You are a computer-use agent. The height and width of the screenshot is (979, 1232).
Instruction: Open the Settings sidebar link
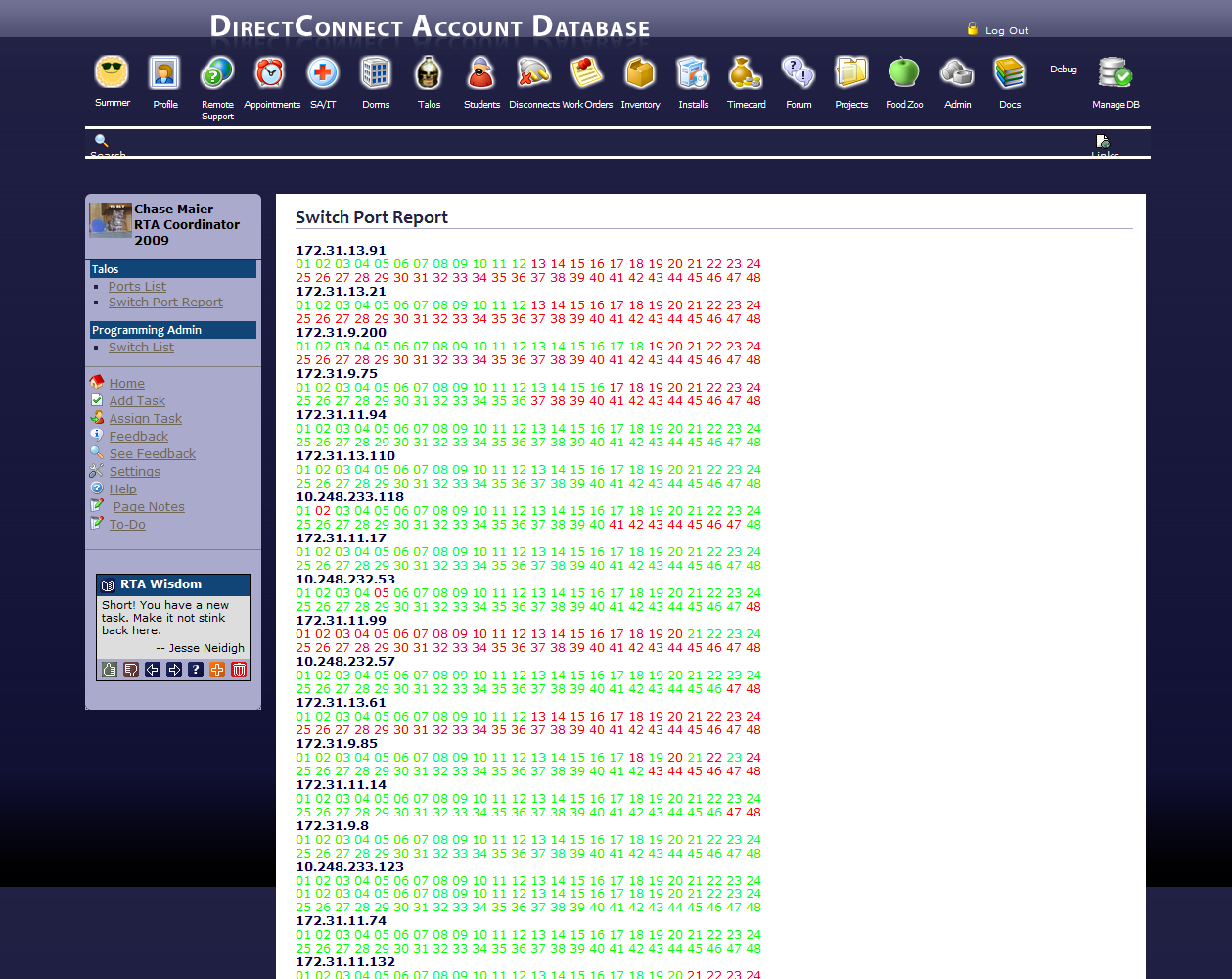[x=134, y=472]
